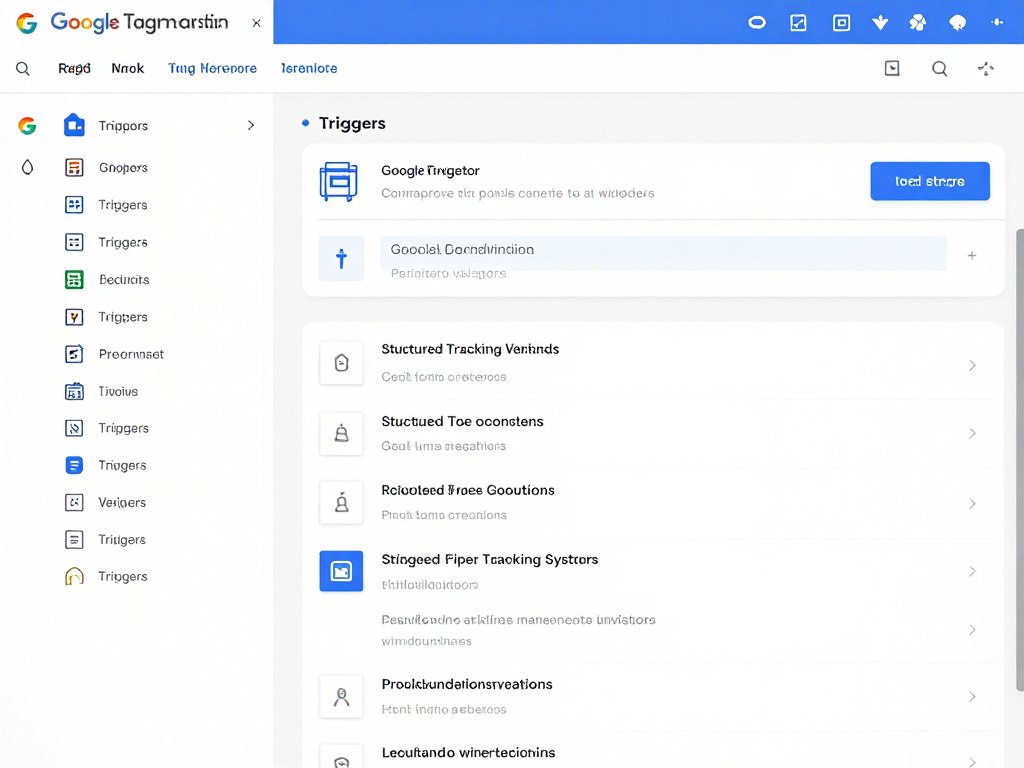
Task: Click the yellow arch icon at the sidebar bottom
Action: tap(74, 576)
